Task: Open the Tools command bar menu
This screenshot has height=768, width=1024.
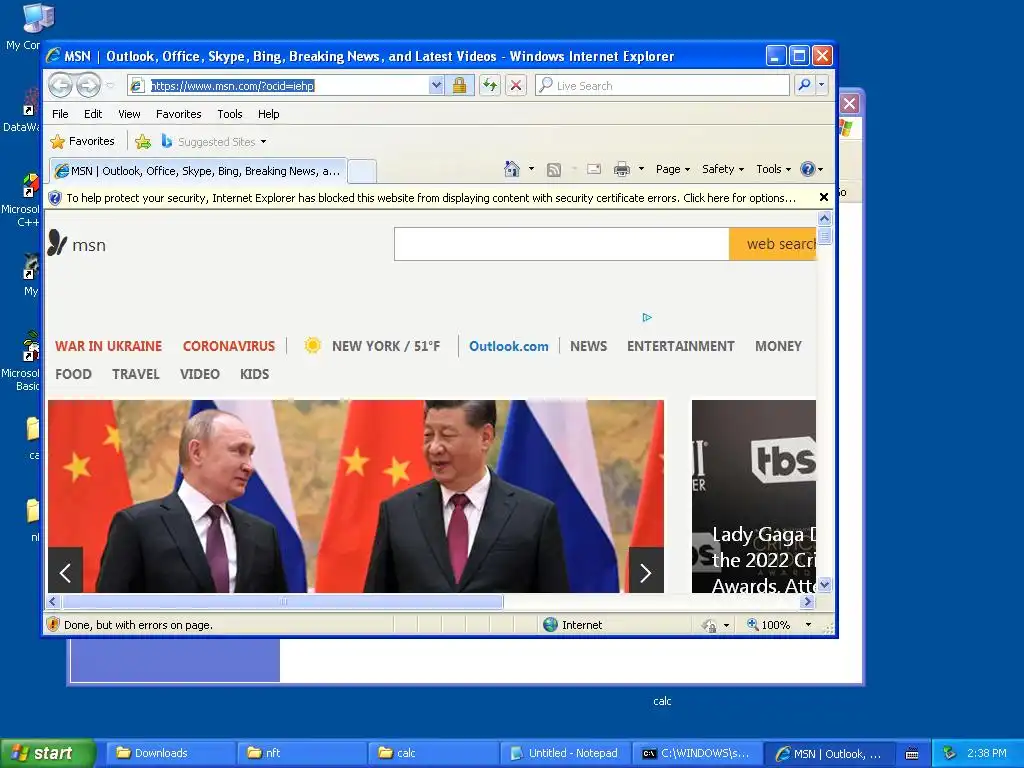Action: point(773,169)
